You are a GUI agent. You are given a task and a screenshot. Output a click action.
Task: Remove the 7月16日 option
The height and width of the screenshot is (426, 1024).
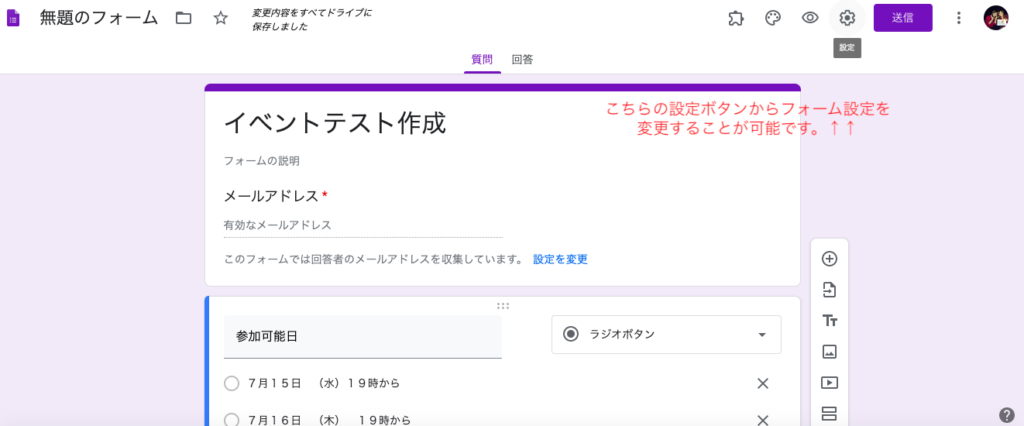(x=762, y=420)
